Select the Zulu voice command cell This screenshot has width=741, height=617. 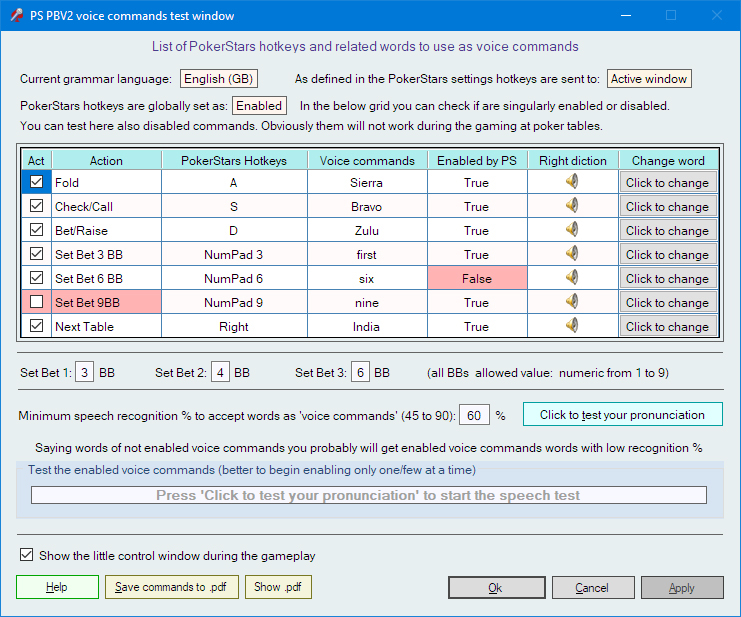(367, 231)
